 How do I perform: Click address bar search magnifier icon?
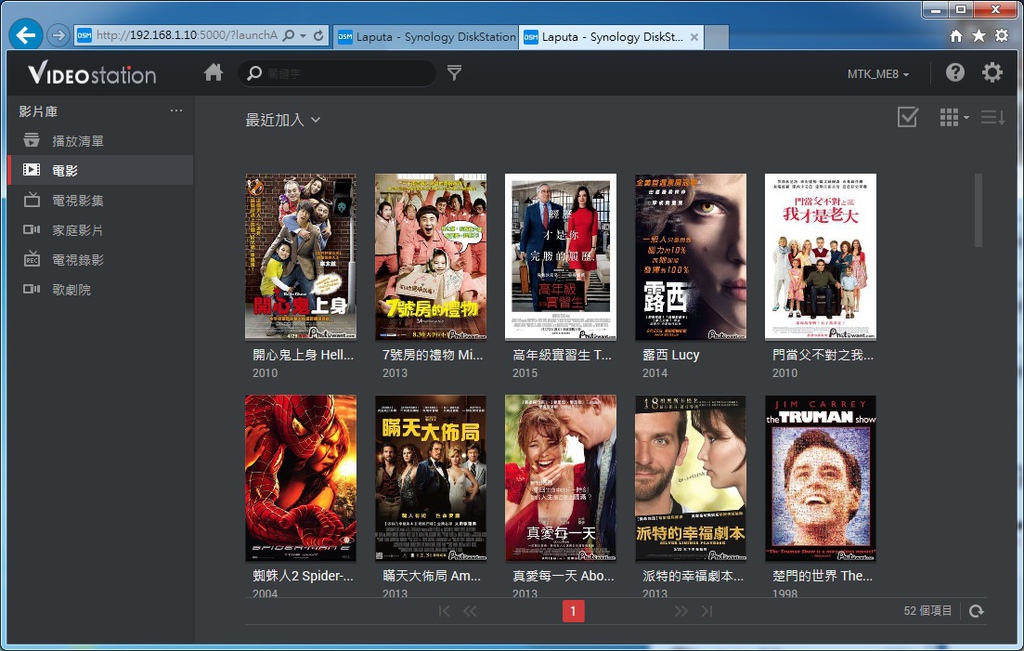[288, 35]
